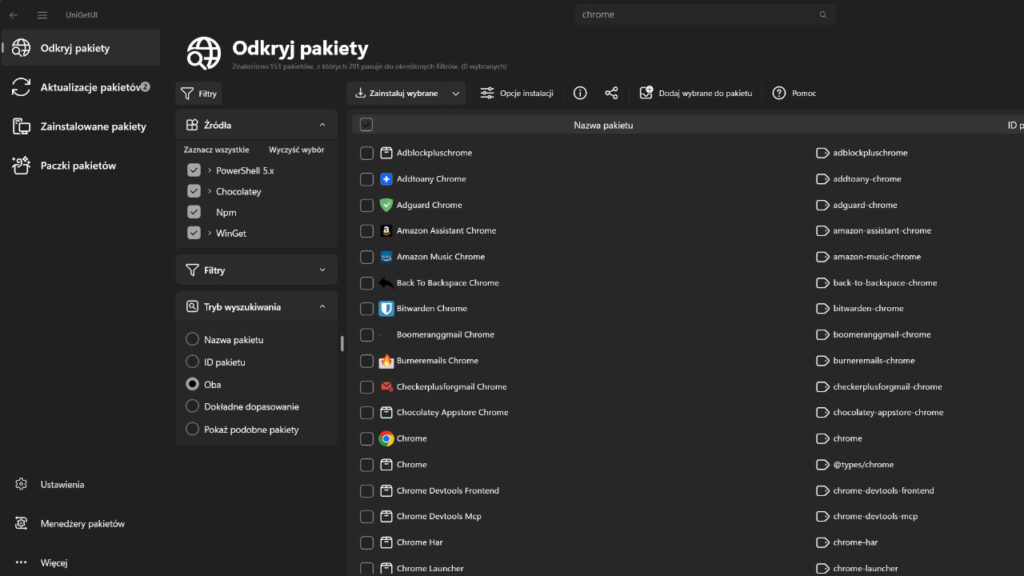Open the package info icon on the toolbar
This screenshot has width=1024, height=576.
click(579, 92)
